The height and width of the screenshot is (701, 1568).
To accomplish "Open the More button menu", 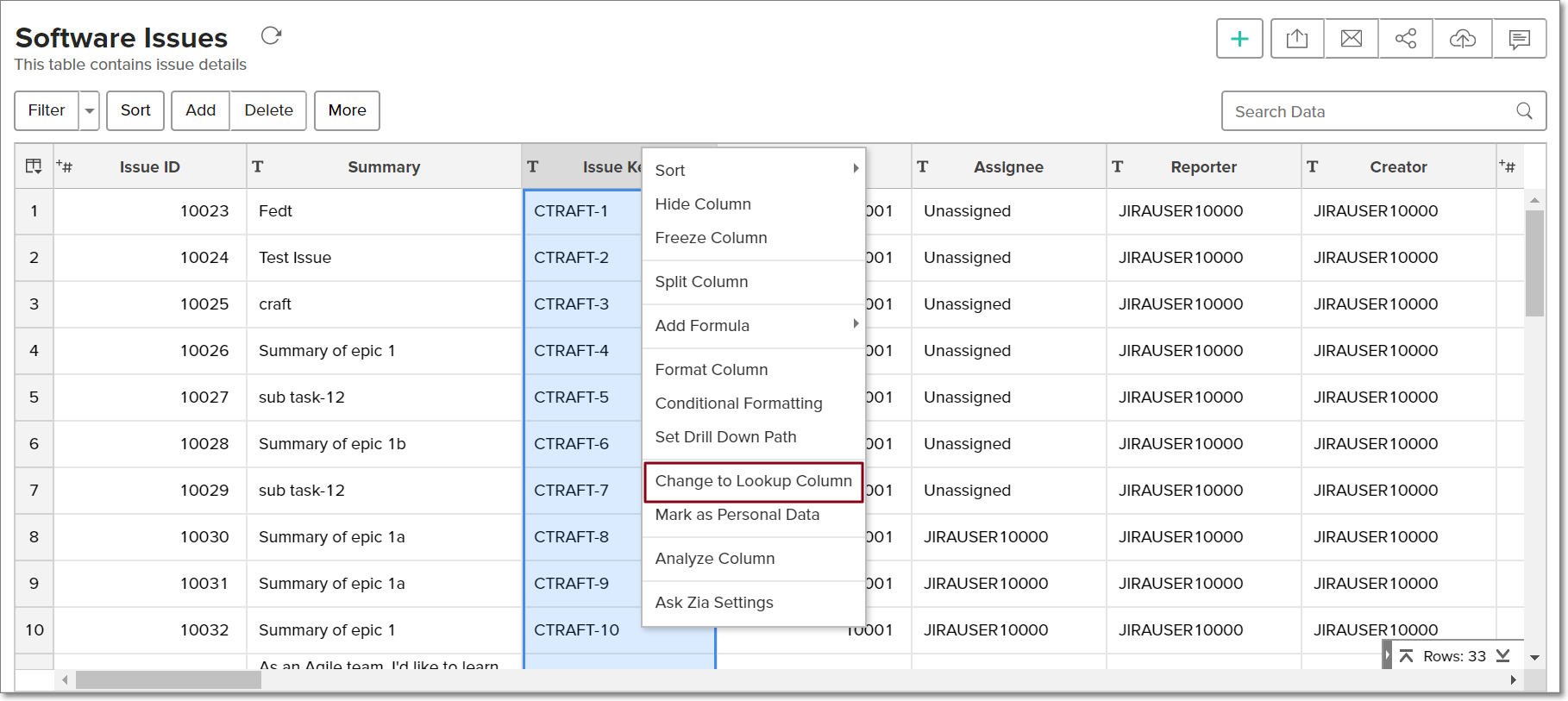I will 347,110.
